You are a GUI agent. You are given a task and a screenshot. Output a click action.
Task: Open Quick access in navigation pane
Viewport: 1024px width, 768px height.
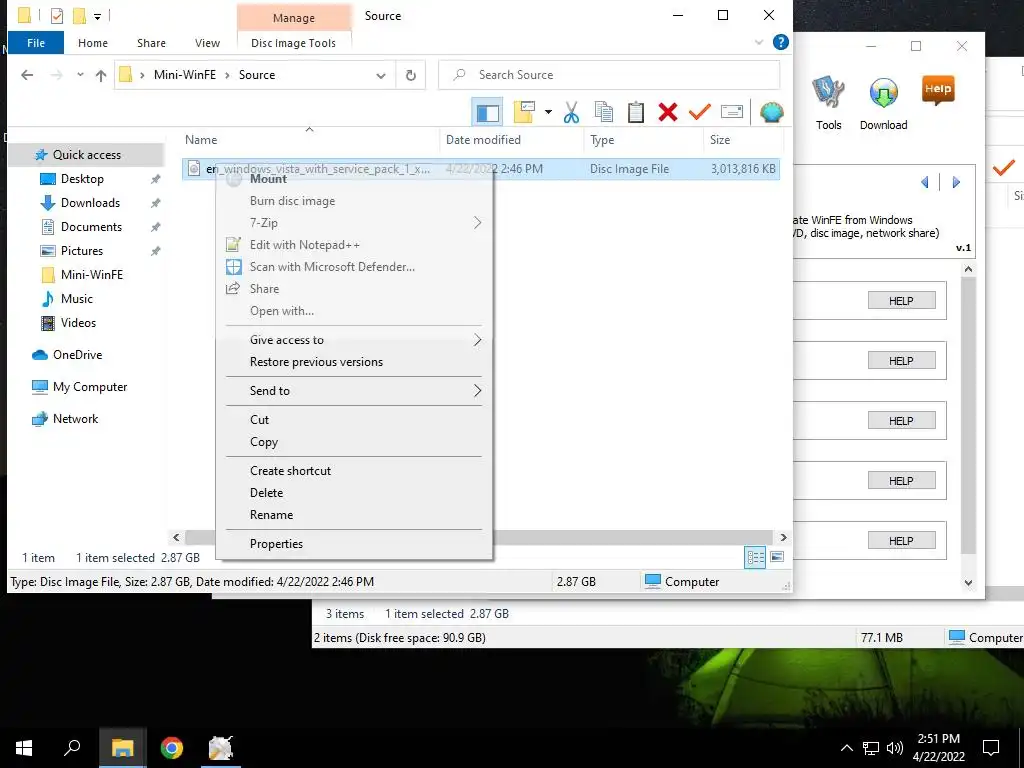[86, 155]
